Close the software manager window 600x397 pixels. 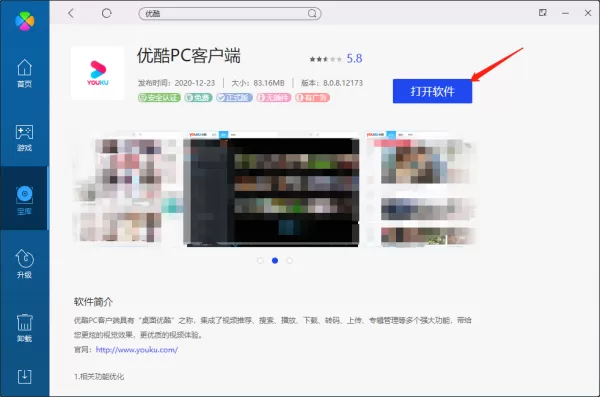[588, 13]
